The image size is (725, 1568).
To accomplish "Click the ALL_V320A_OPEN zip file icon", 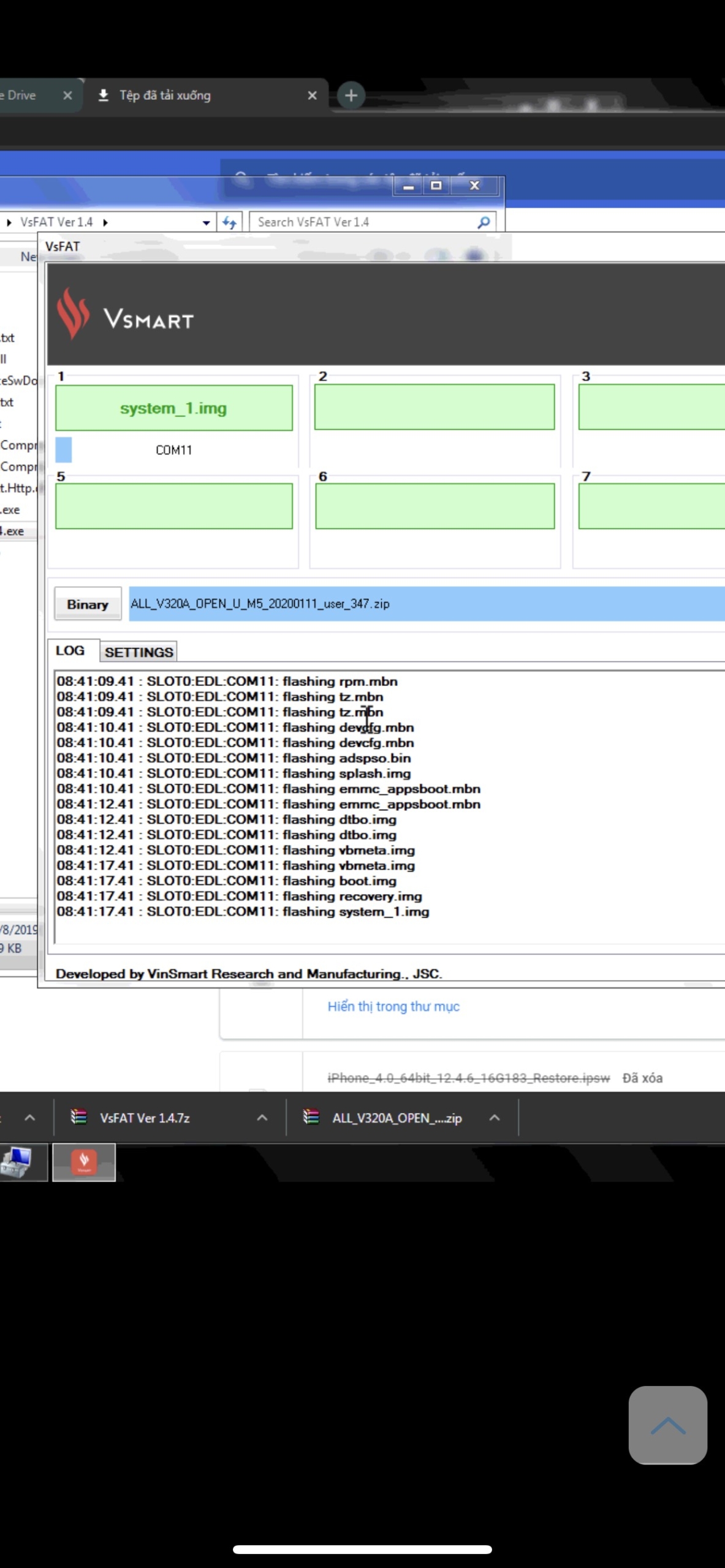I will click(311, 1118).
